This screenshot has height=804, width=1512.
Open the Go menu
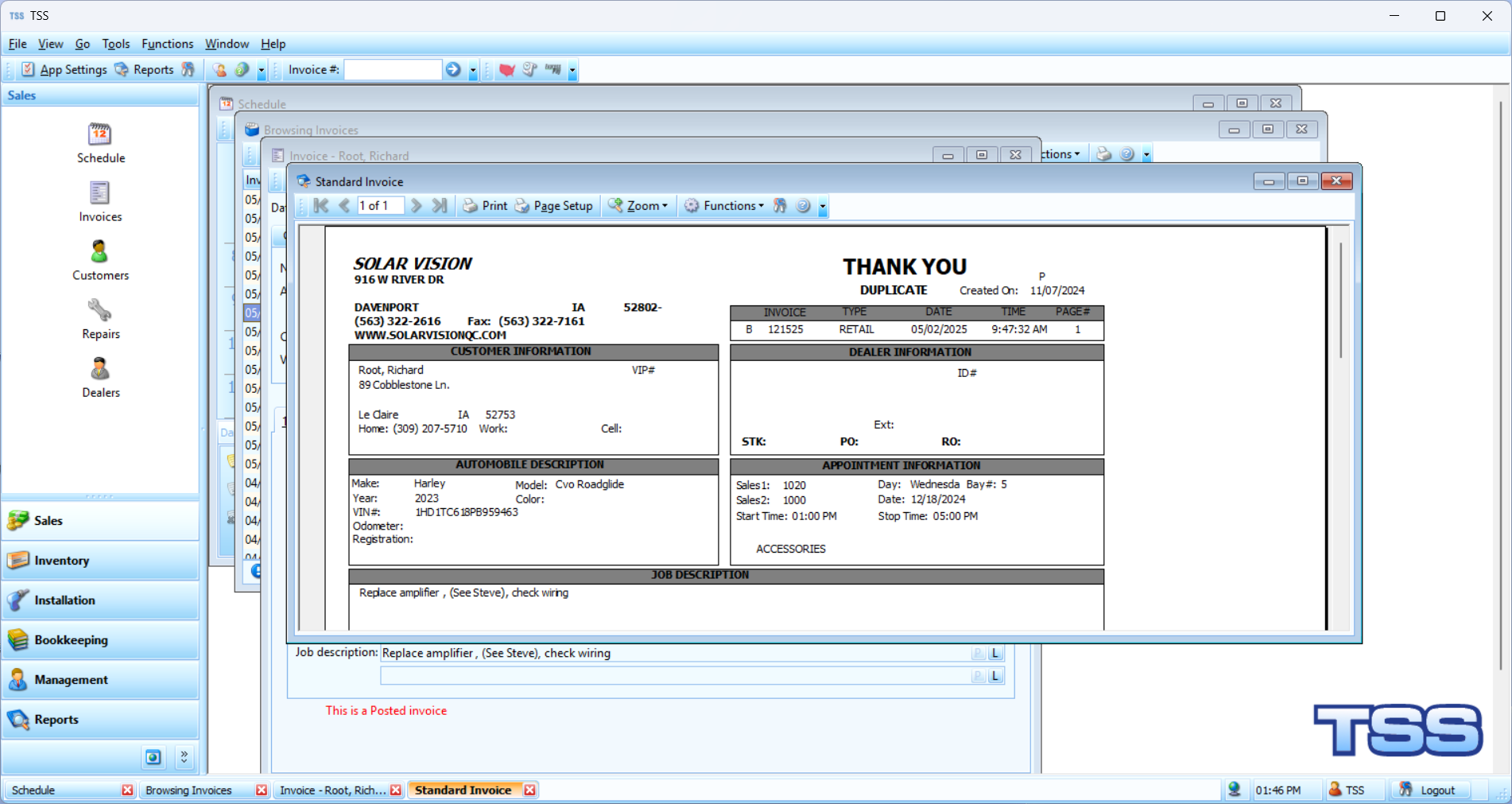click(x=83, y=44)
